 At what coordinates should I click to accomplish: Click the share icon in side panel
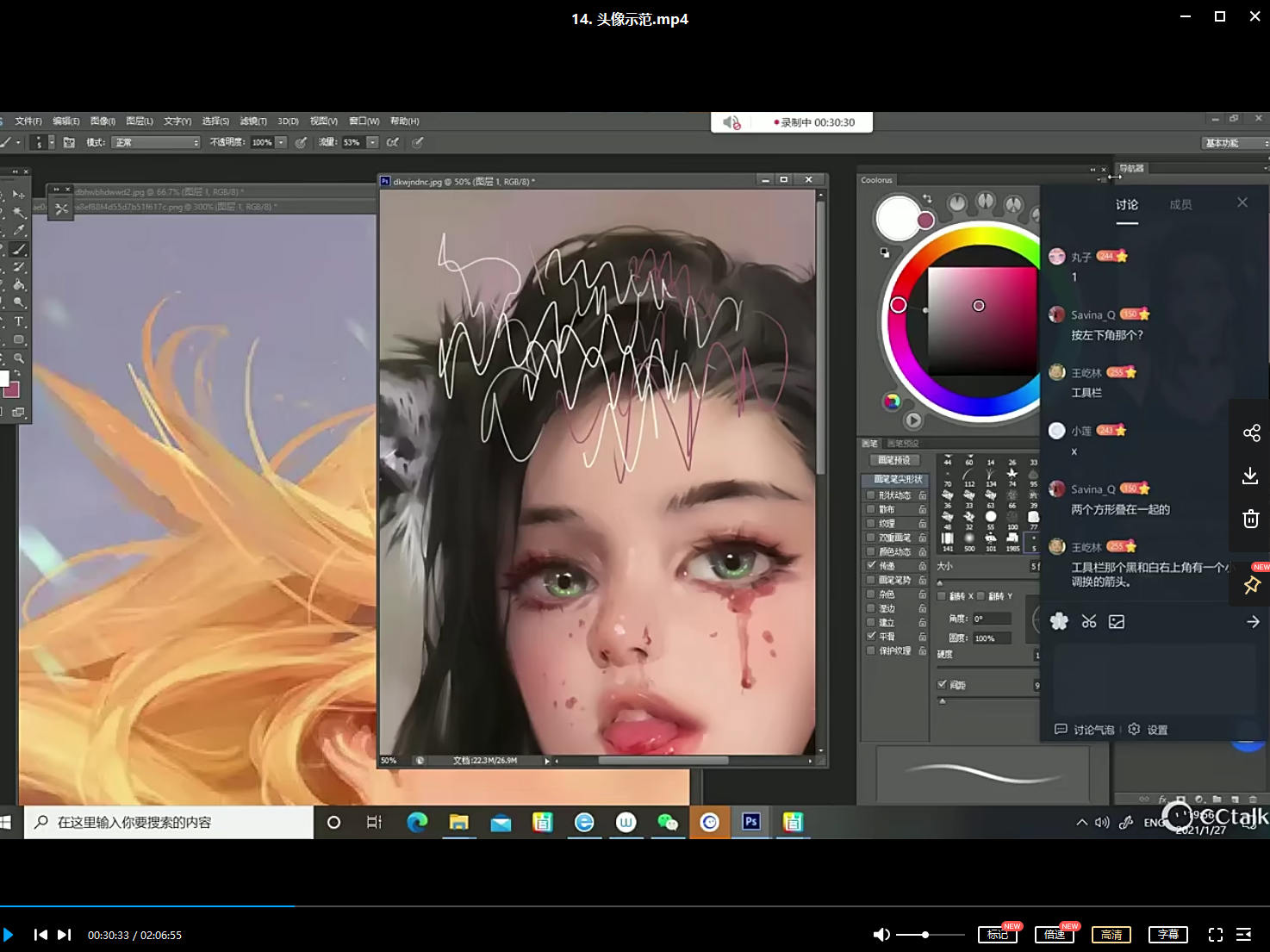(x=1251, y=432)
